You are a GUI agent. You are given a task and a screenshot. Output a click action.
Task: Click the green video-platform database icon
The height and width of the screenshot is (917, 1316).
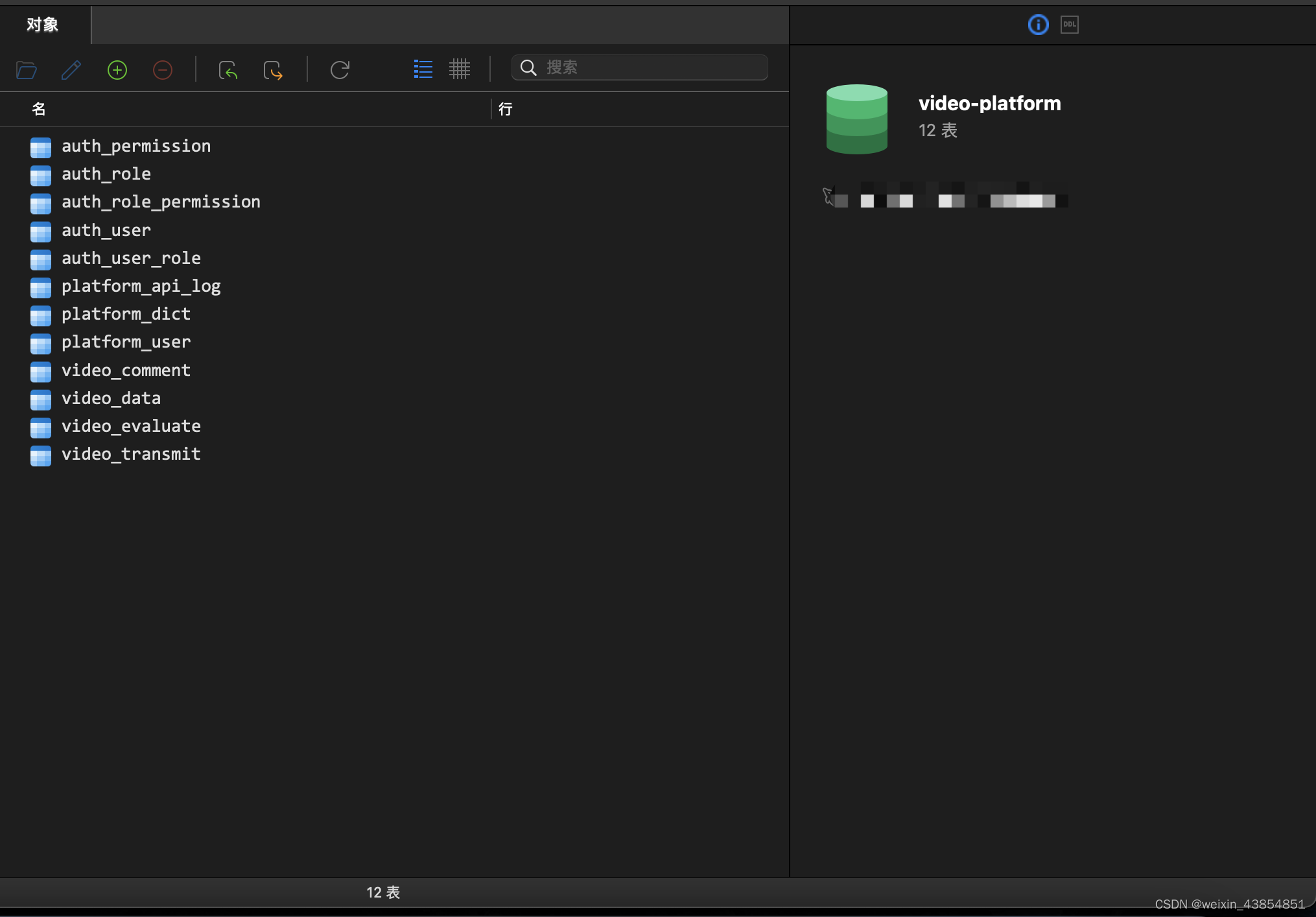[856, 119]
